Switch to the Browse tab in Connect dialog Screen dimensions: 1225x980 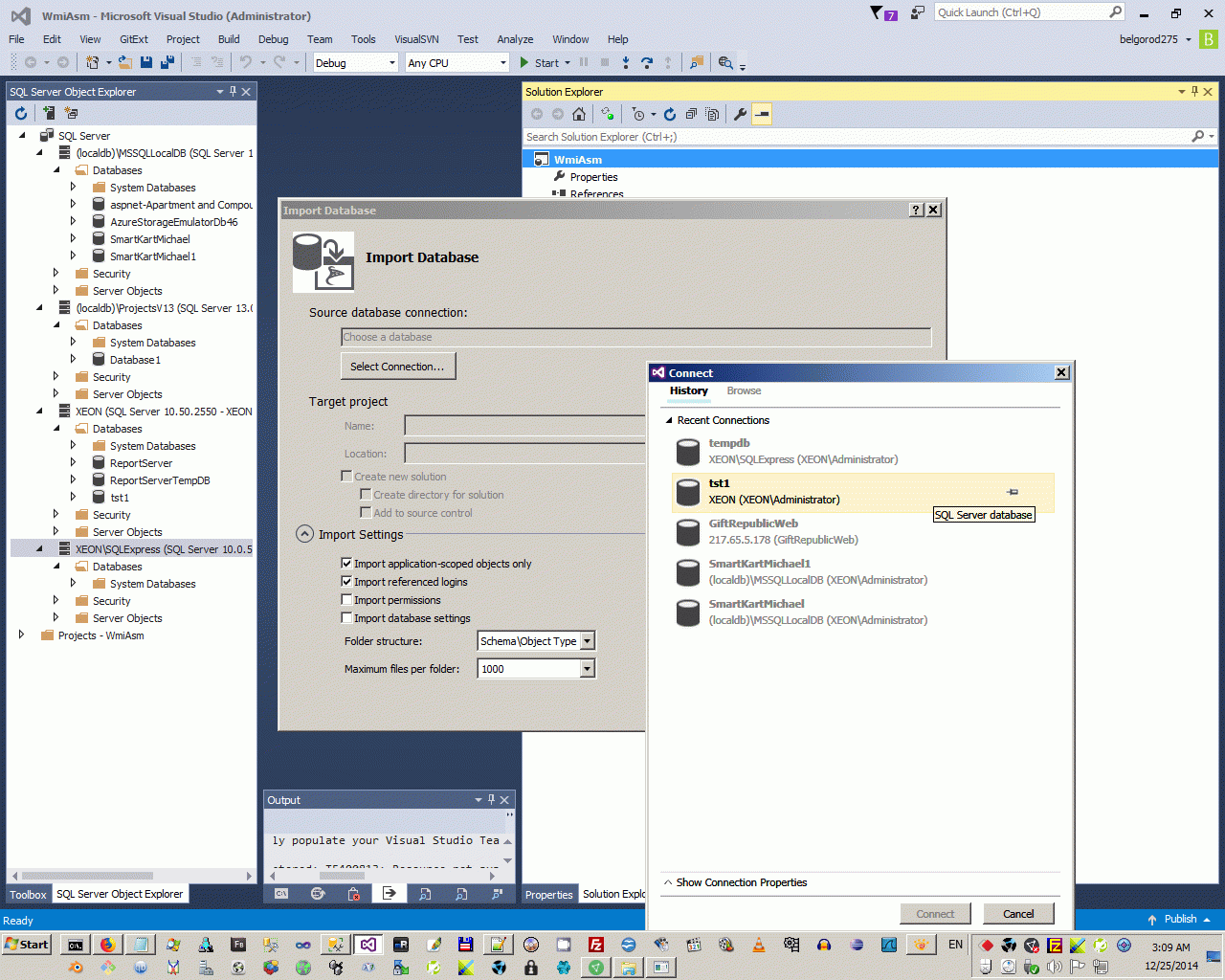coord(744,390)
